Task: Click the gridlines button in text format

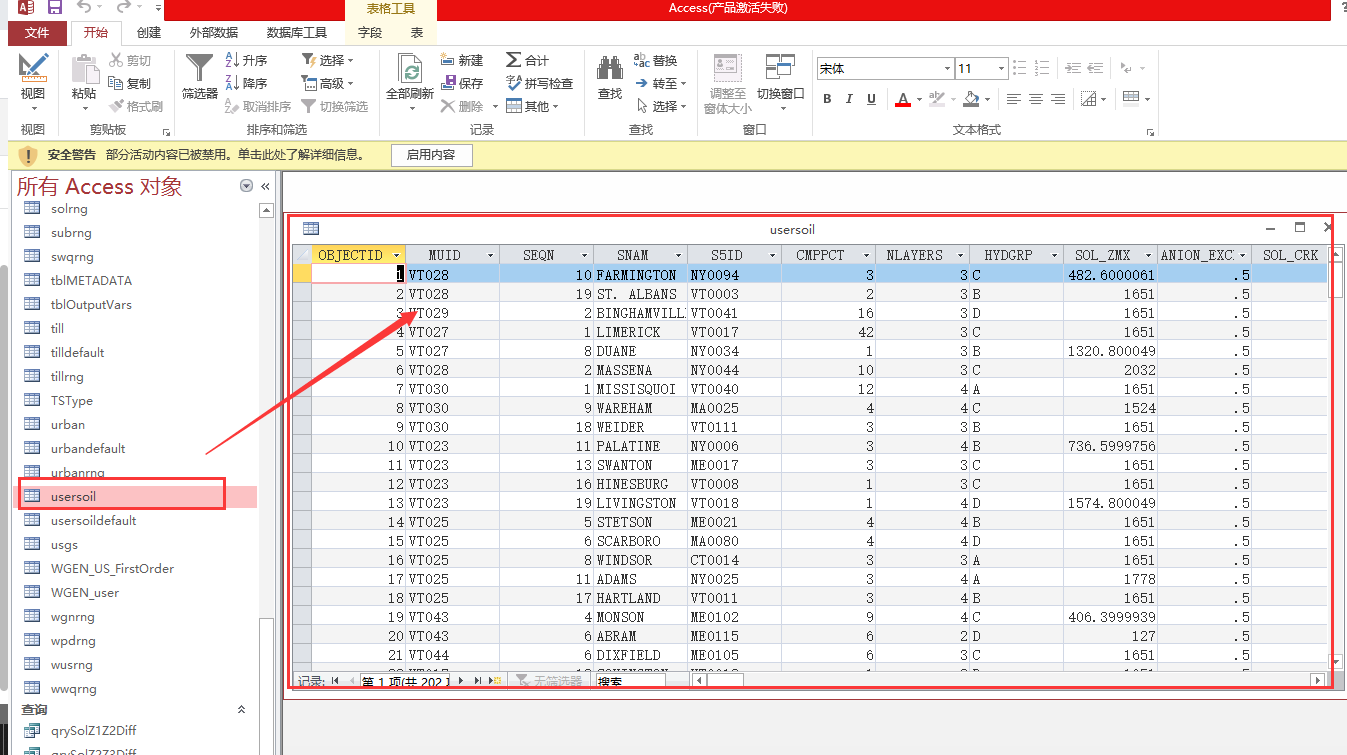Action: [1132, 98]
